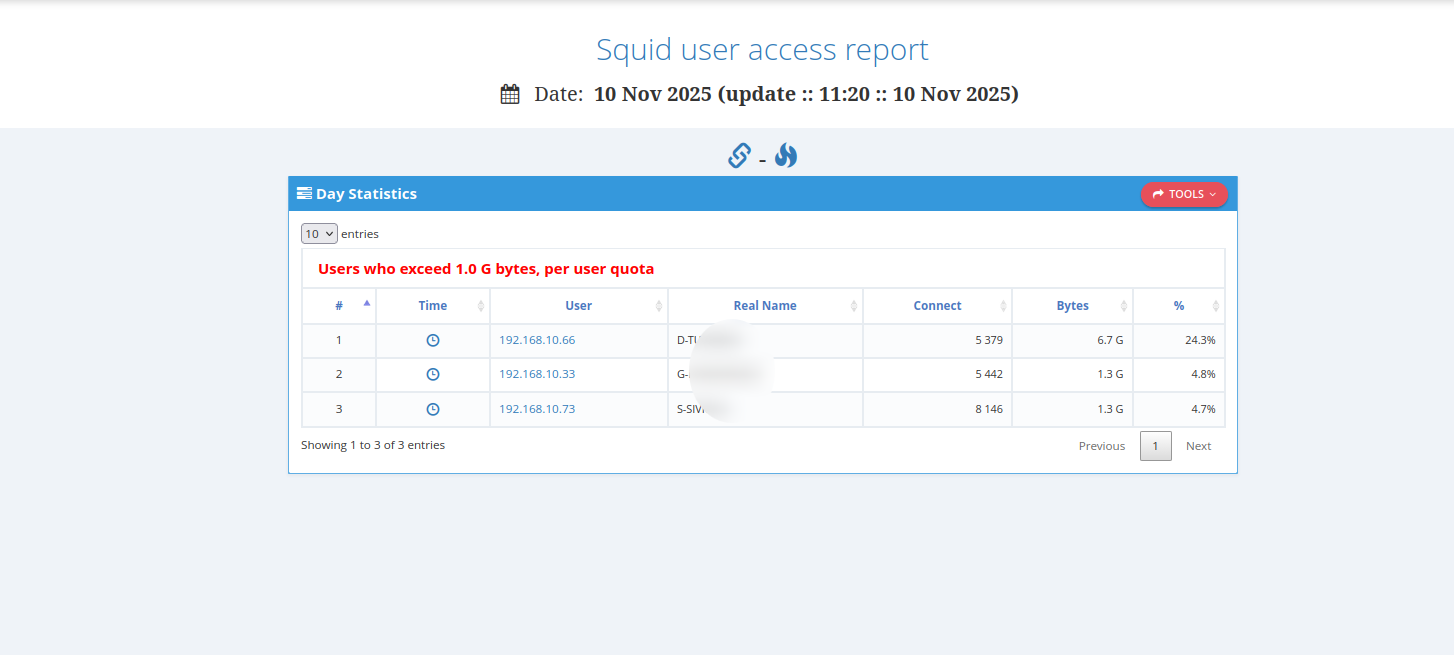Click row number 2 cell

click(x=339, y=374)
